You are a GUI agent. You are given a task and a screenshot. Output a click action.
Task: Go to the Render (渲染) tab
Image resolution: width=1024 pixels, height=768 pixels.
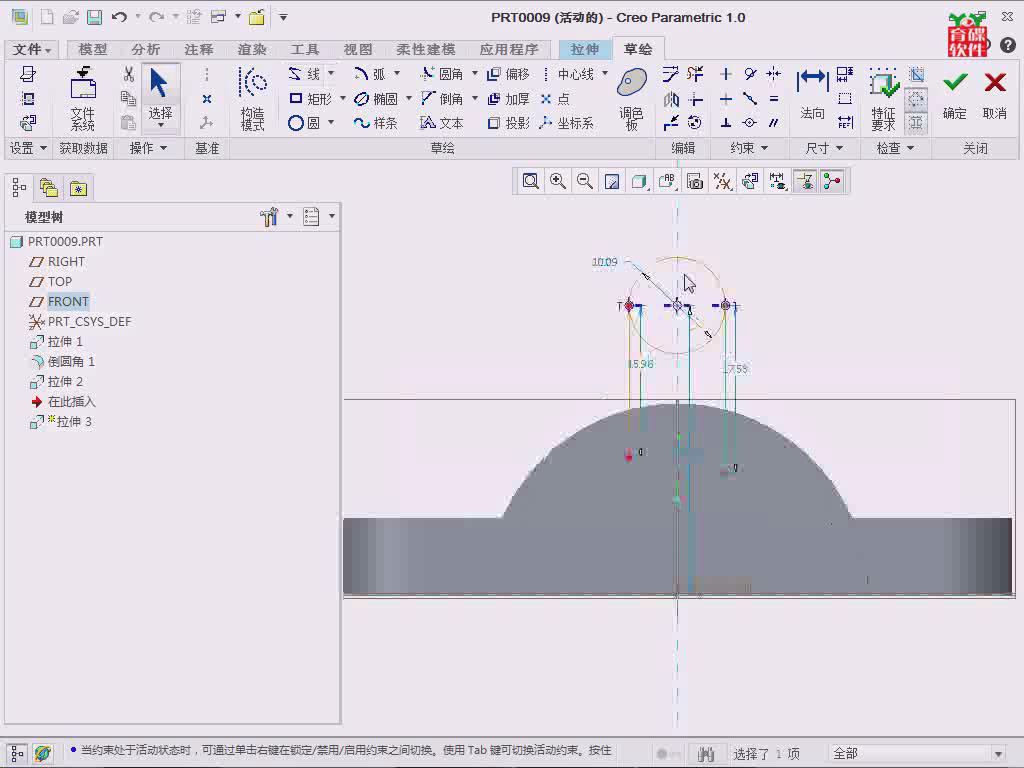coord(251,50)
